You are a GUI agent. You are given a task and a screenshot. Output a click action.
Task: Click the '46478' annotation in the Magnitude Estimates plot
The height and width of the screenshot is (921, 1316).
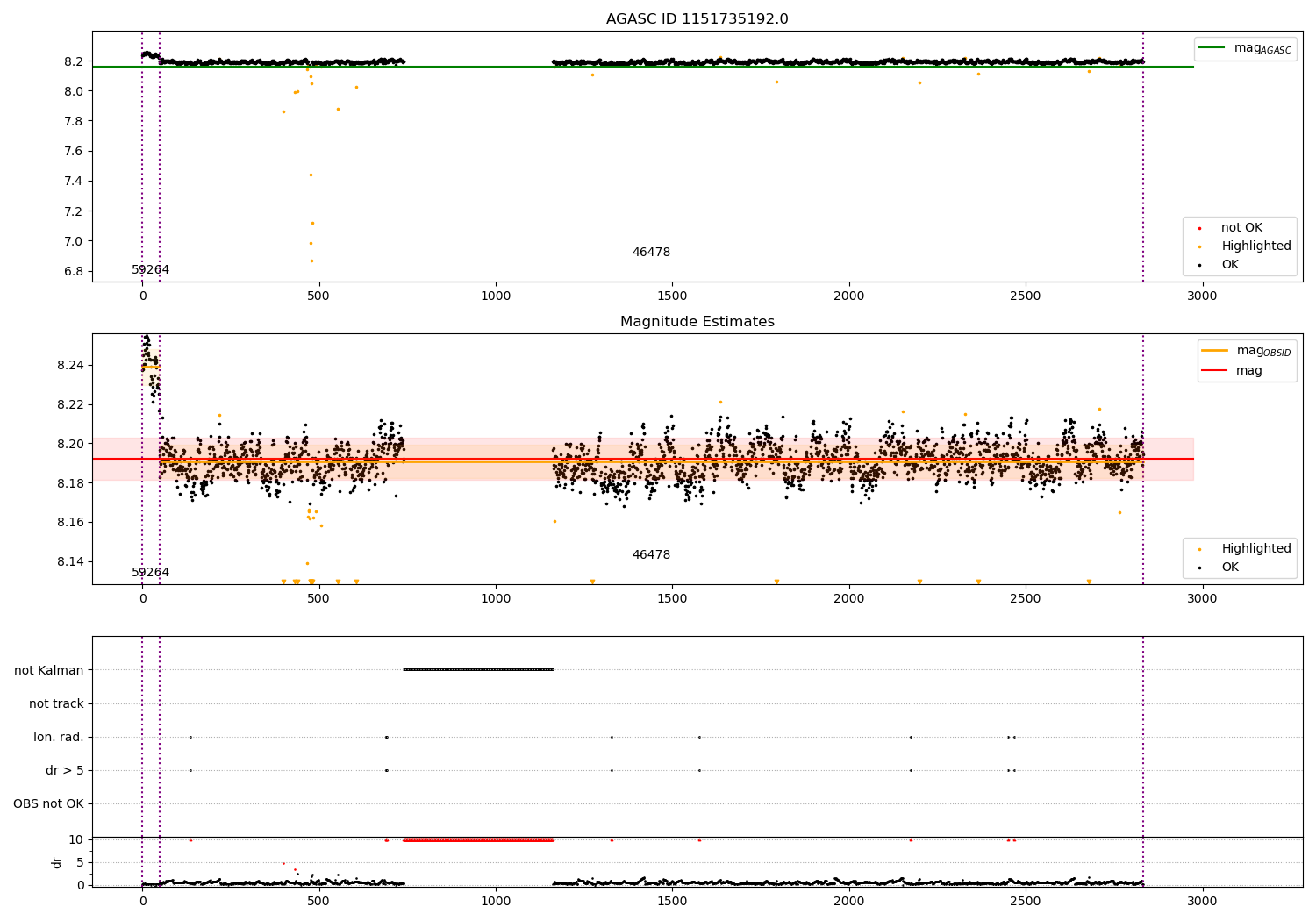tap(651, 555)
